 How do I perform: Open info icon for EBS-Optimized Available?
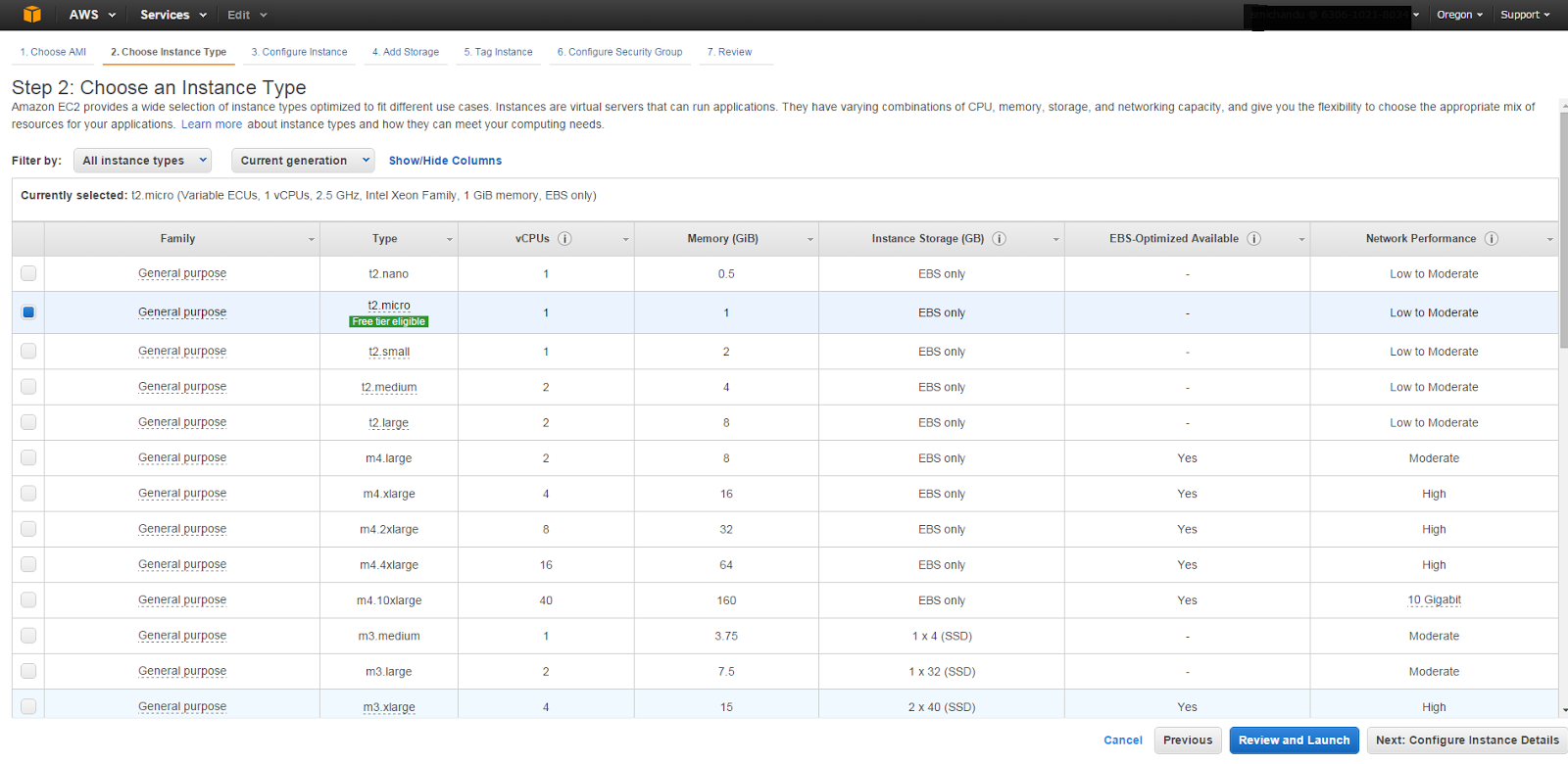(1254, 239)
